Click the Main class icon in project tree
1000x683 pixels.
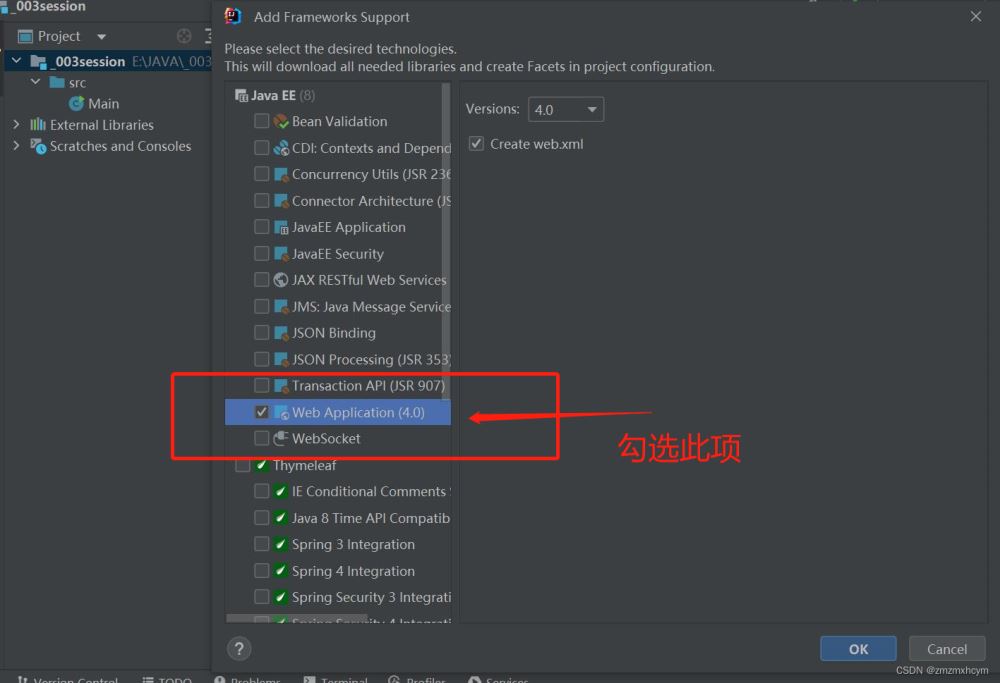coord(77,103)
